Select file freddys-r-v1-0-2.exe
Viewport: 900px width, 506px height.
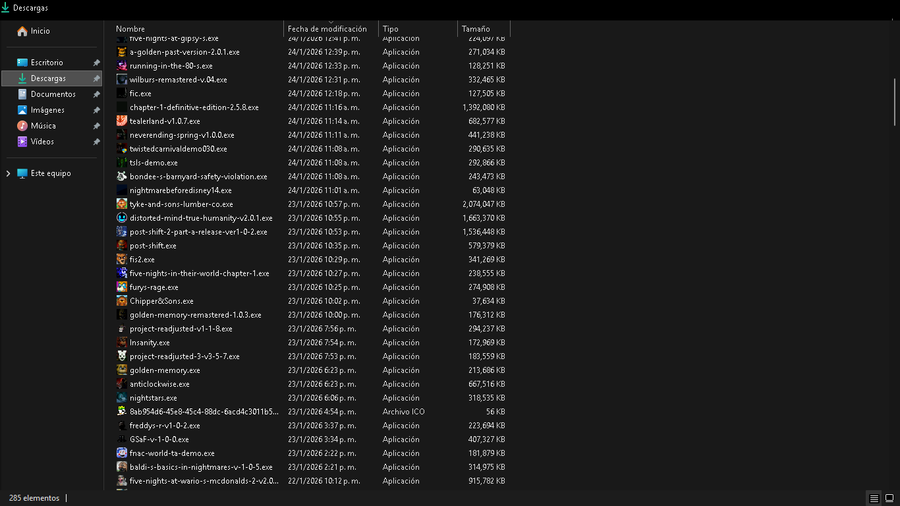coord(165,426)
